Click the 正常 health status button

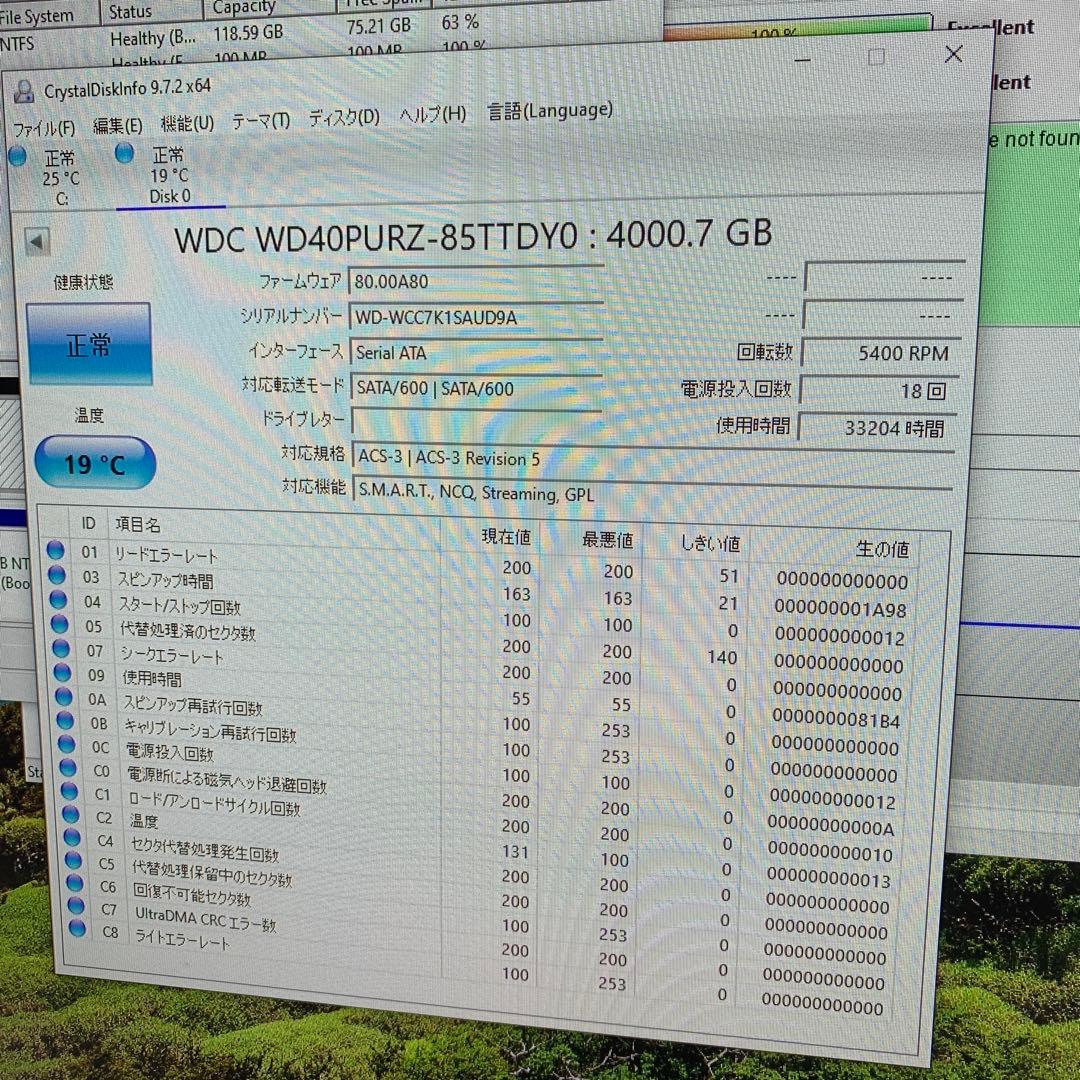click(89, 344)
